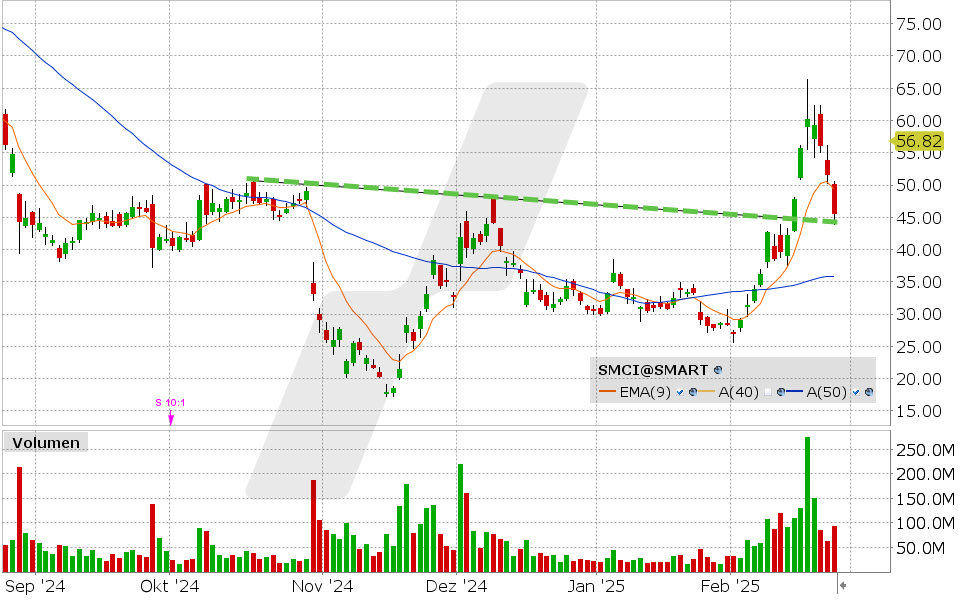Click the Feb '25 date label
This screenshot has width=960, height=600.
click(730, 587)
